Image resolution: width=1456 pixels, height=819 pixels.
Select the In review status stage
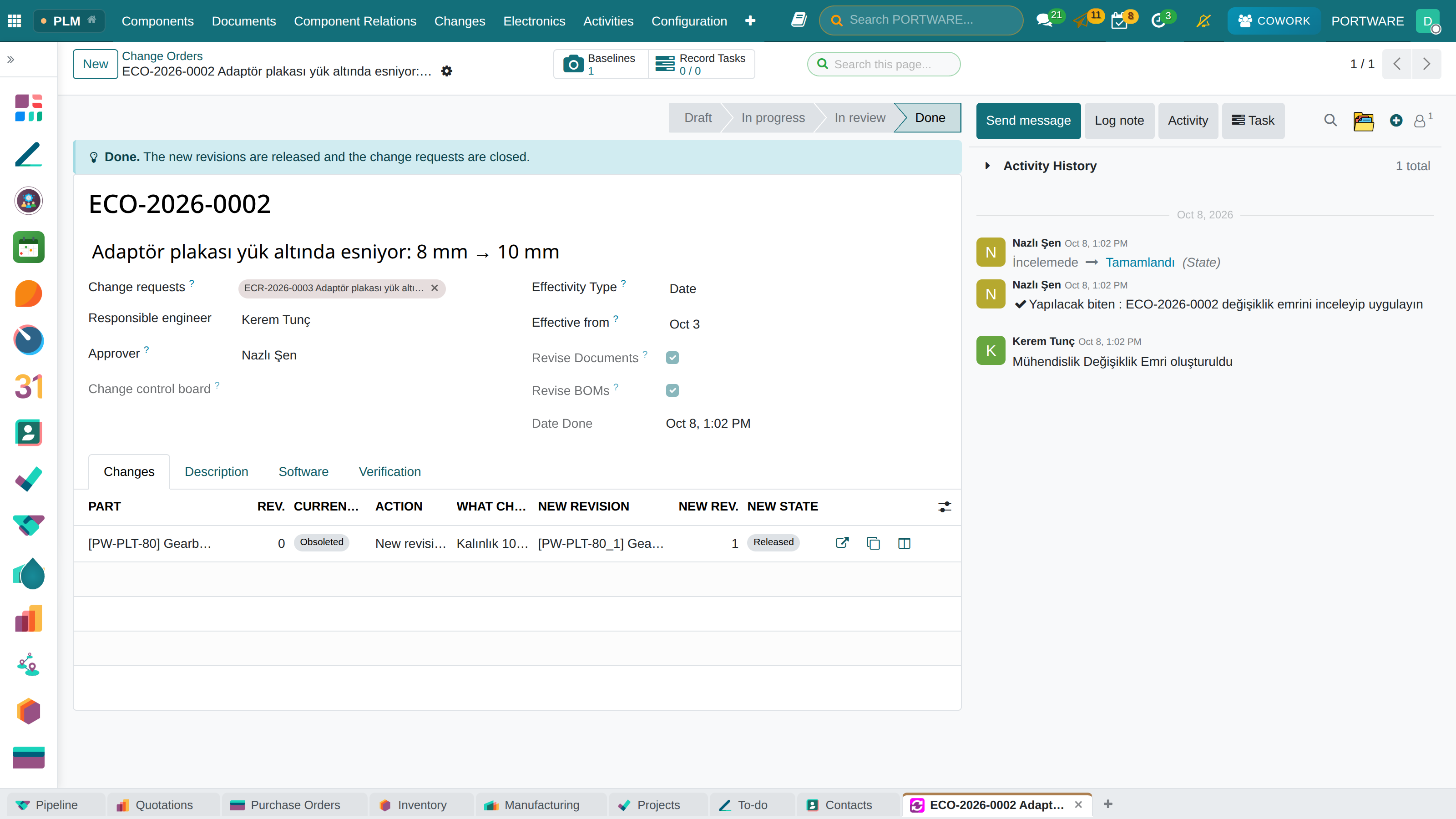click(859, 117)
